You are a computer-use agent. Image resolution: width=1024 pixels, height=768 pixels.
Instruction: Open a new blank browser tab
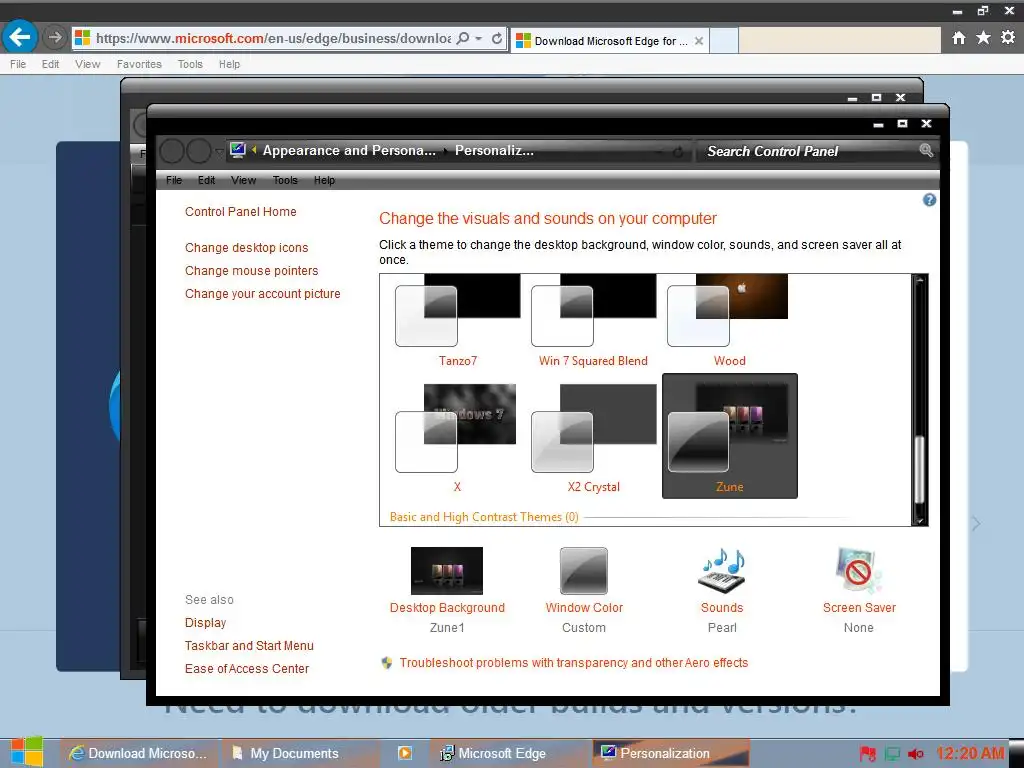pyautogui.click(x=724, y=40)
